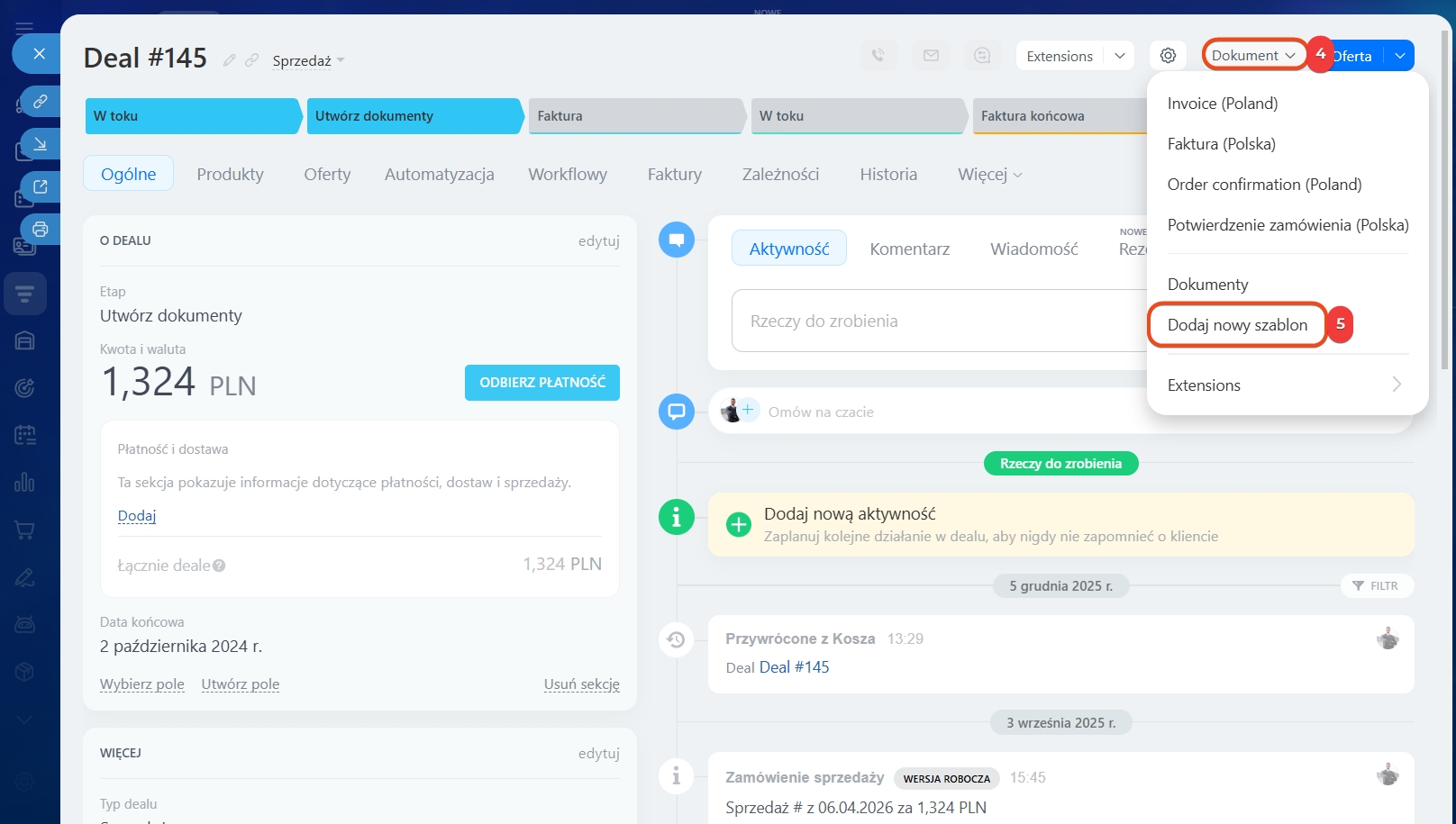Select Dodaj nowy szablon menu item

(1236, 325)
